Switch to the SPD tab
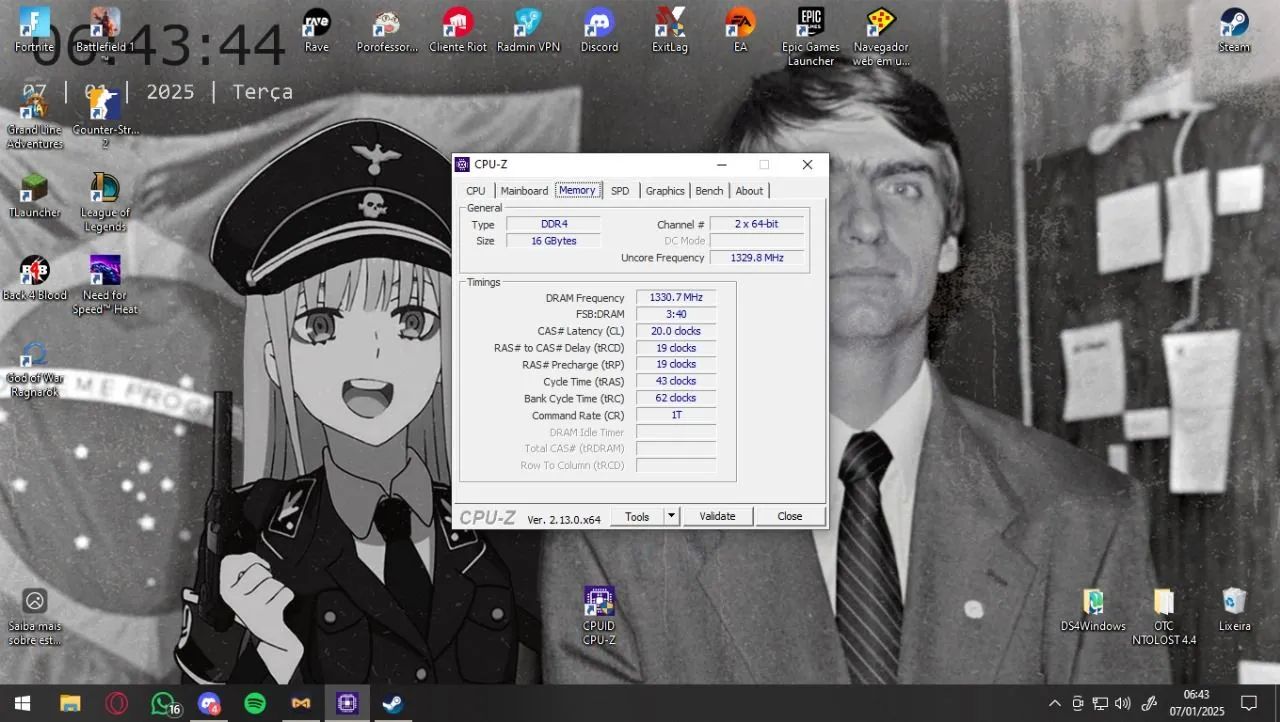The image size is (1280, 722). (x=620, y=191)
